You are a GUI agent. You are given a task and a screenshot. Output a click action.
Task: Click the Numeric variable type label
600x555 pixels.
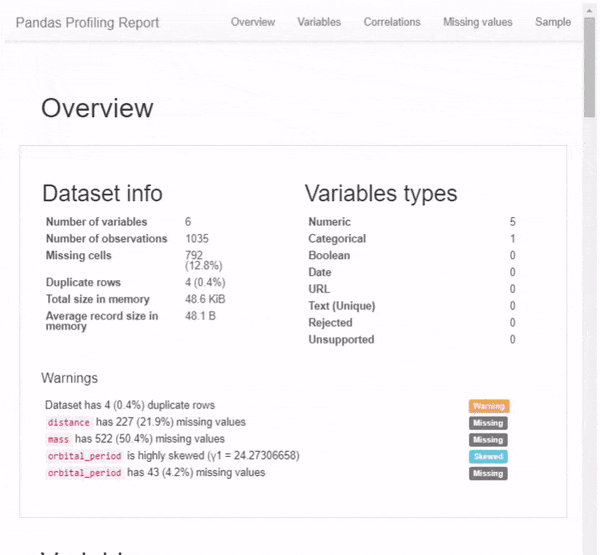329,222
